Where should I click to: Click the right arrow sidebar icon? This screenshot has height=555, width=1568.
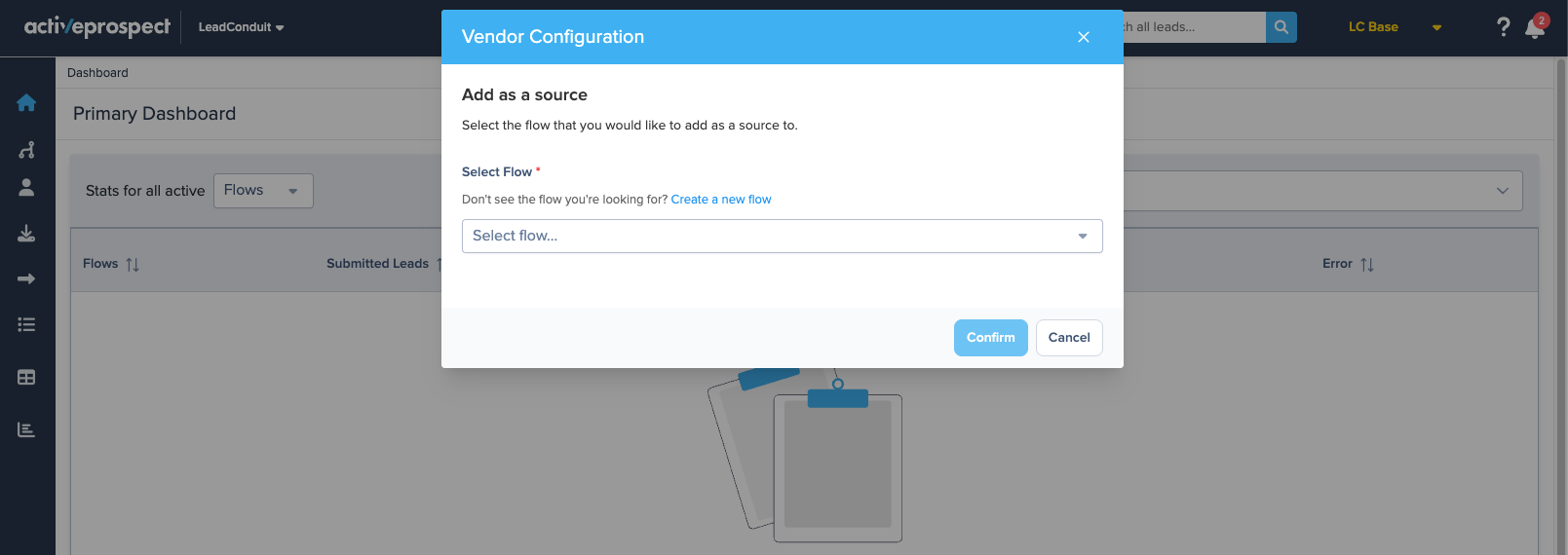(x=26, y=279)
